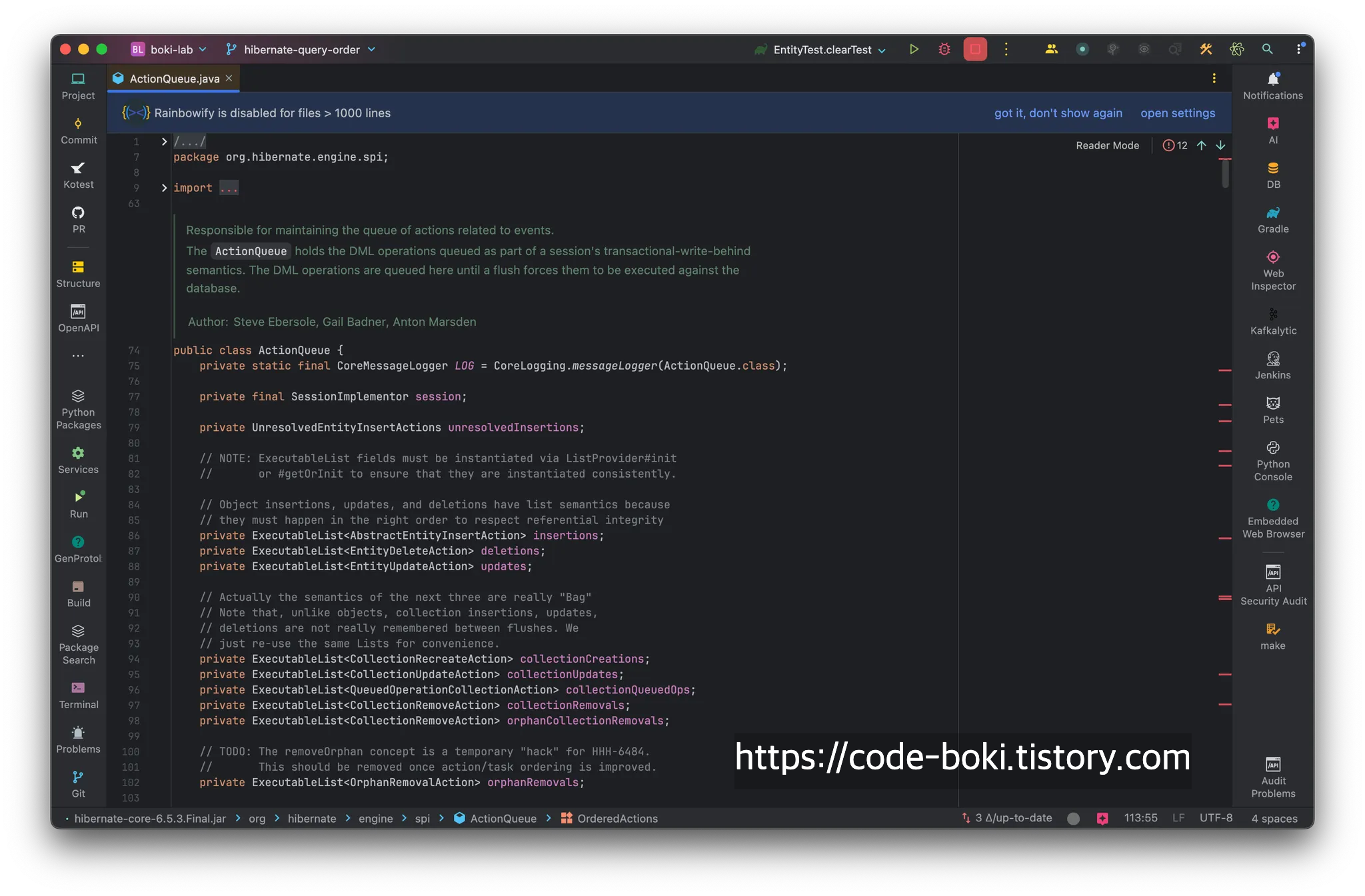Select the ActionQueue.java editor tab
The image size is (1365, 896).
pyautogui.click(x=174, y=79)
